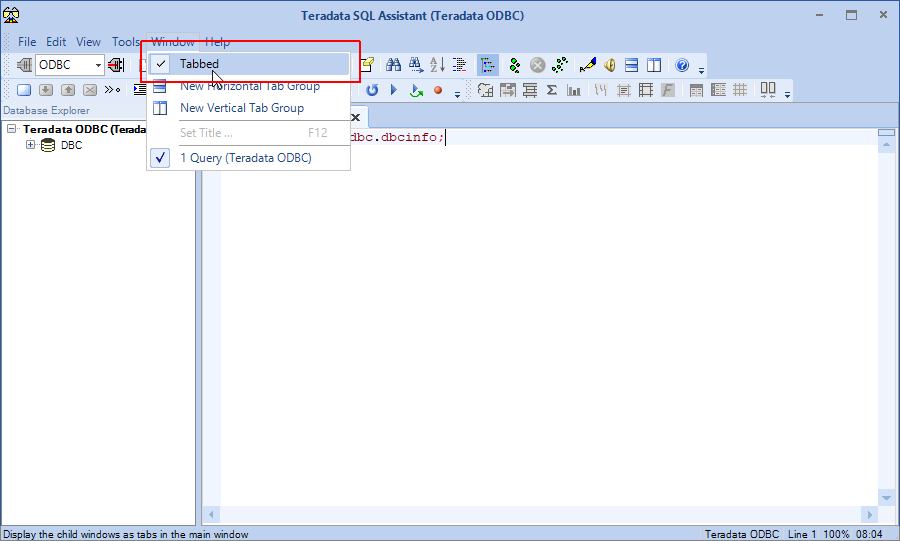Click the Format Query lines icon
This screenshot has width=900, height=541.
[x=460, y=65]
